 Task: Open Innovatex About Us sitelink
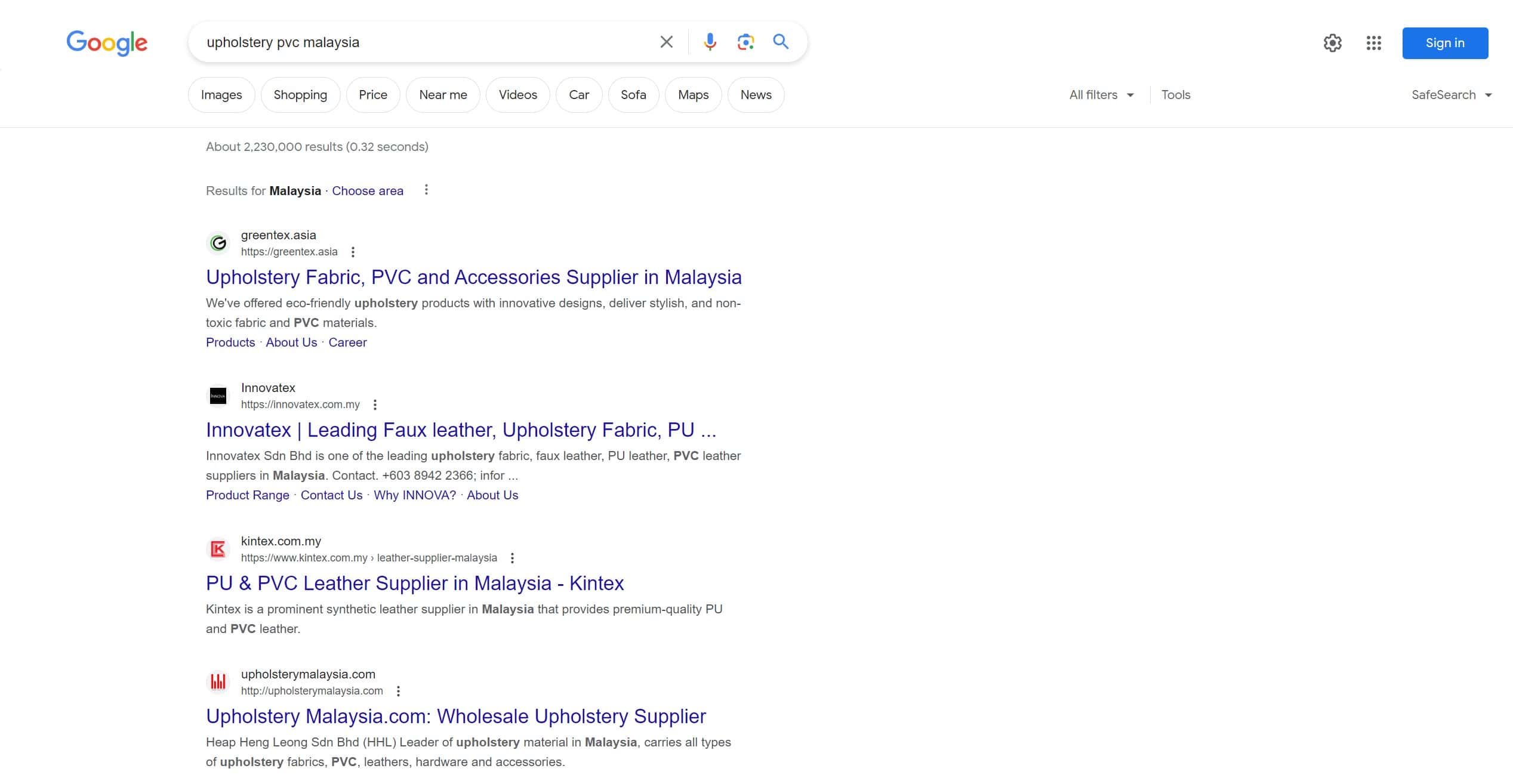tap(492, 495)
